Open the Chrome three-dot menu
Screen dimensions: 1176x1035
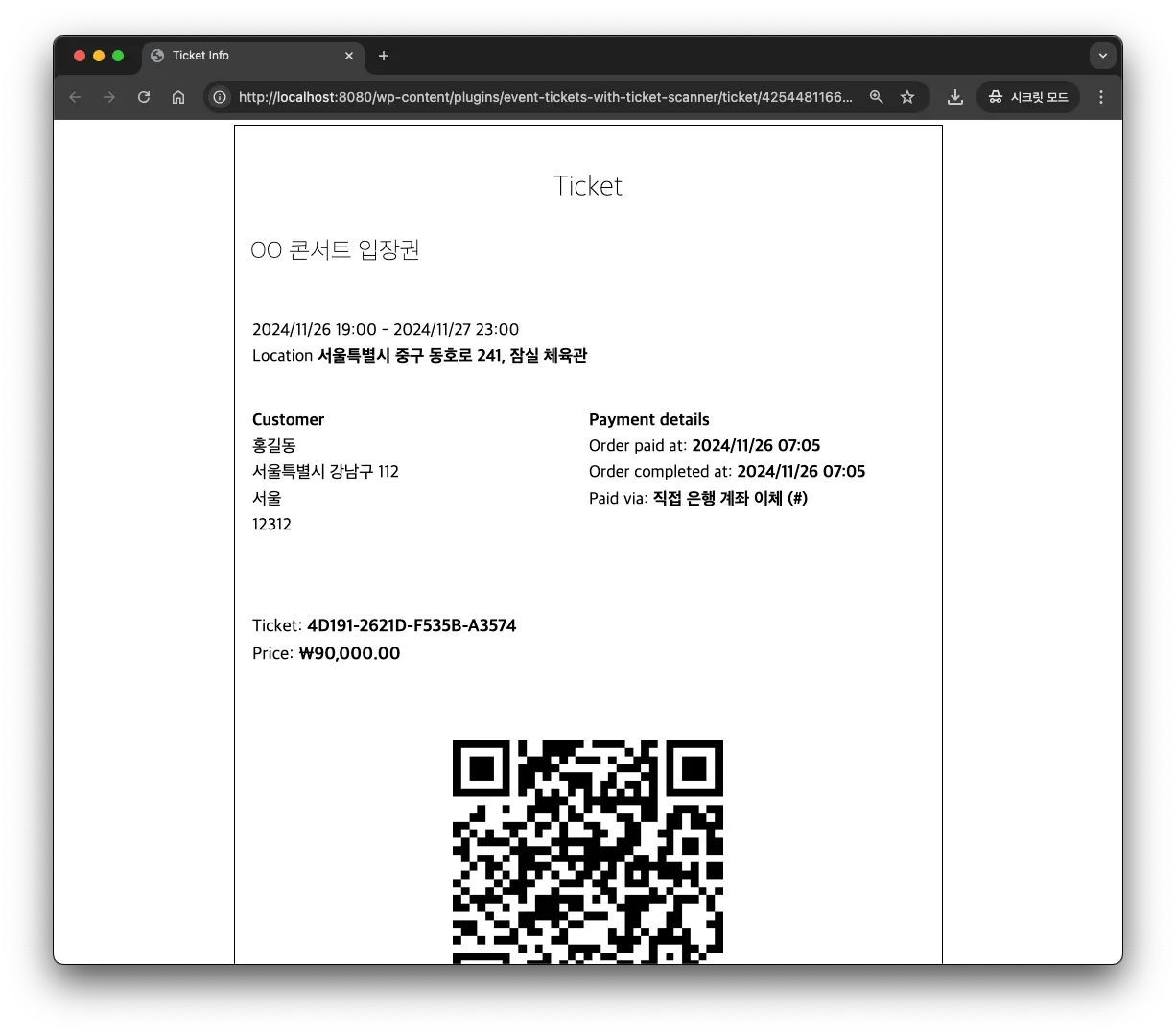(1101, 97)
